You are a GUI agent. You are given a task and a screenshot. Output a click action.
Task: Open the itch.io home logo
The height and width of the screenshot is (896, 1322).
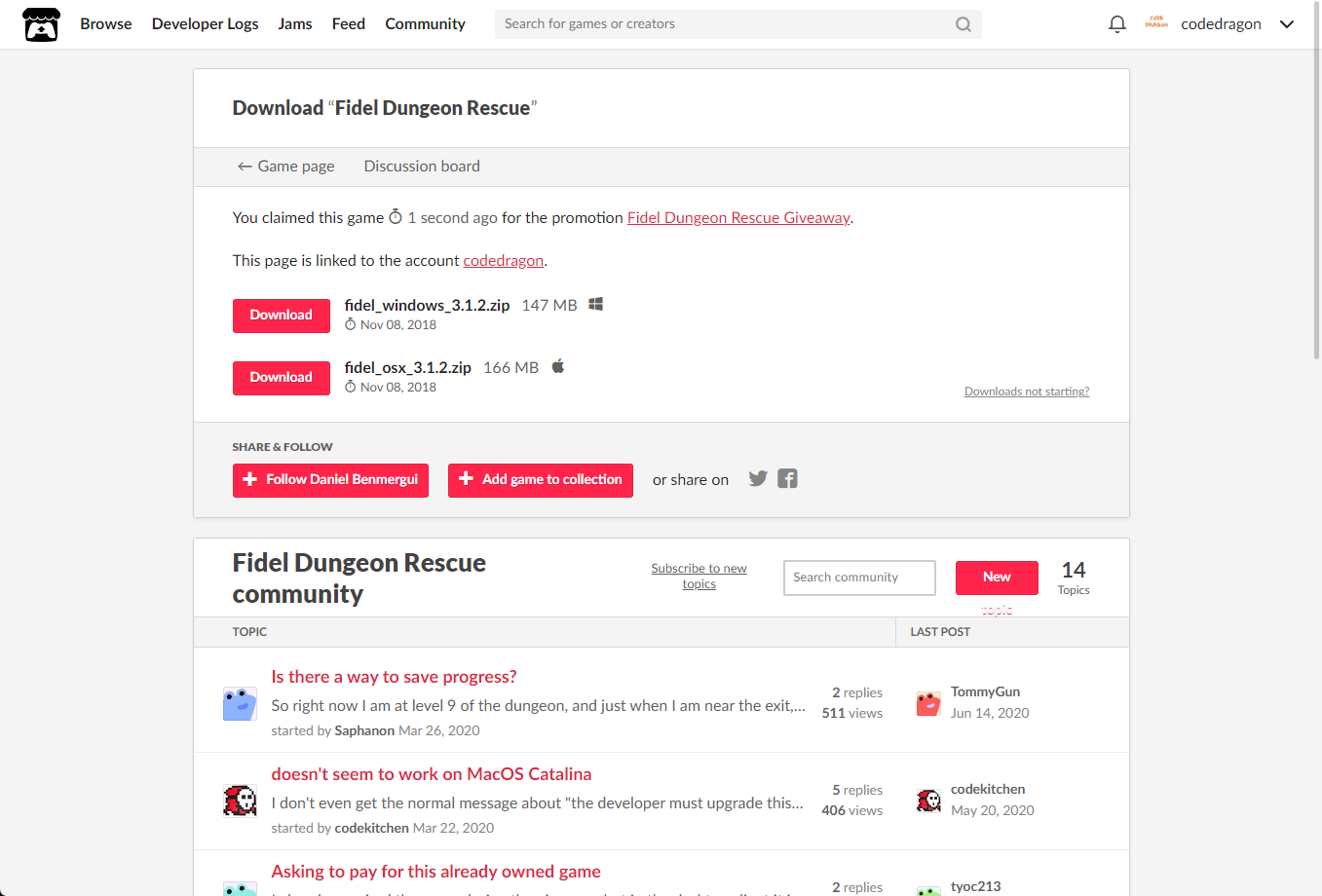pyautogui.click(x=41, y=24)
